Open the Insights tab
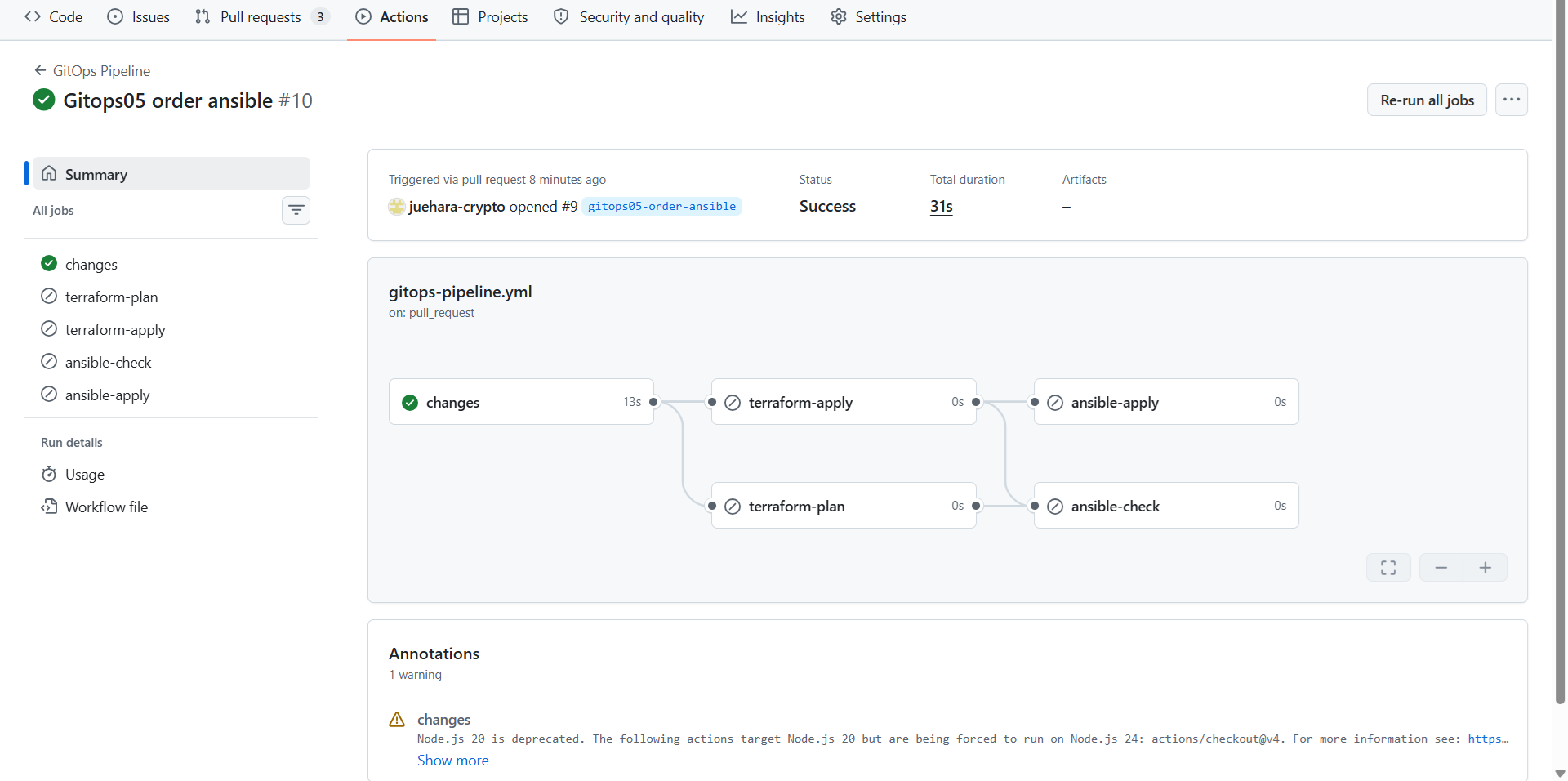Screen dimensions: 1568x781 (x=768, y=16)
